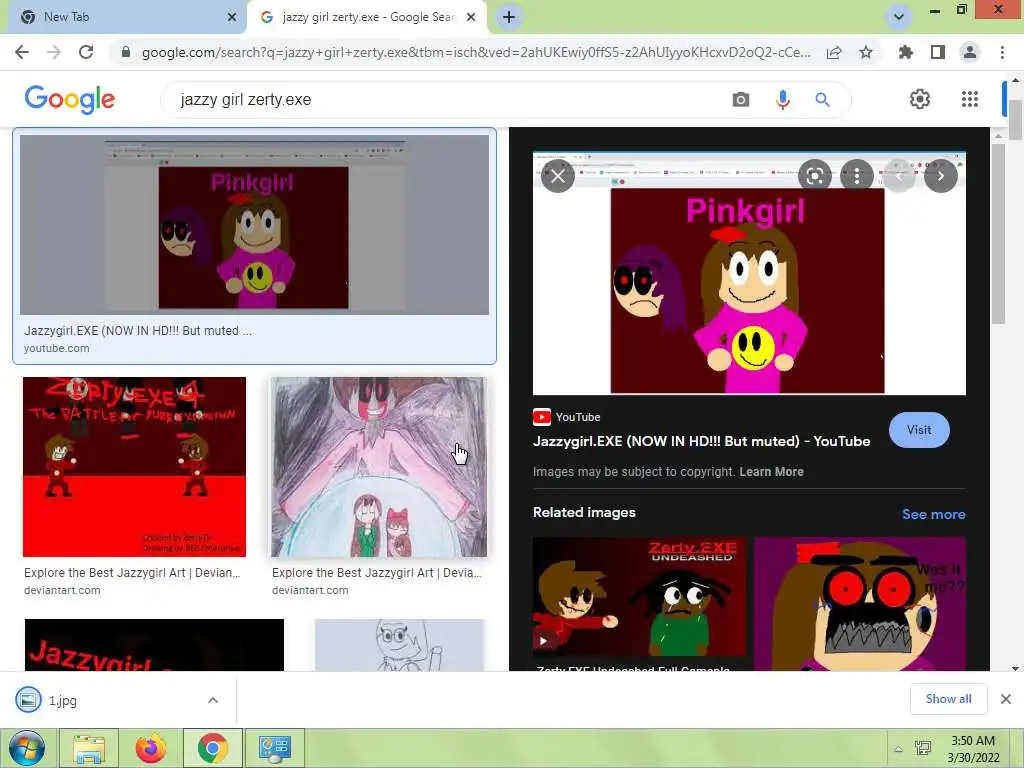Show hidden system tray icons
The width and height of the screenshot is (1024, 768).
point(899,749)
